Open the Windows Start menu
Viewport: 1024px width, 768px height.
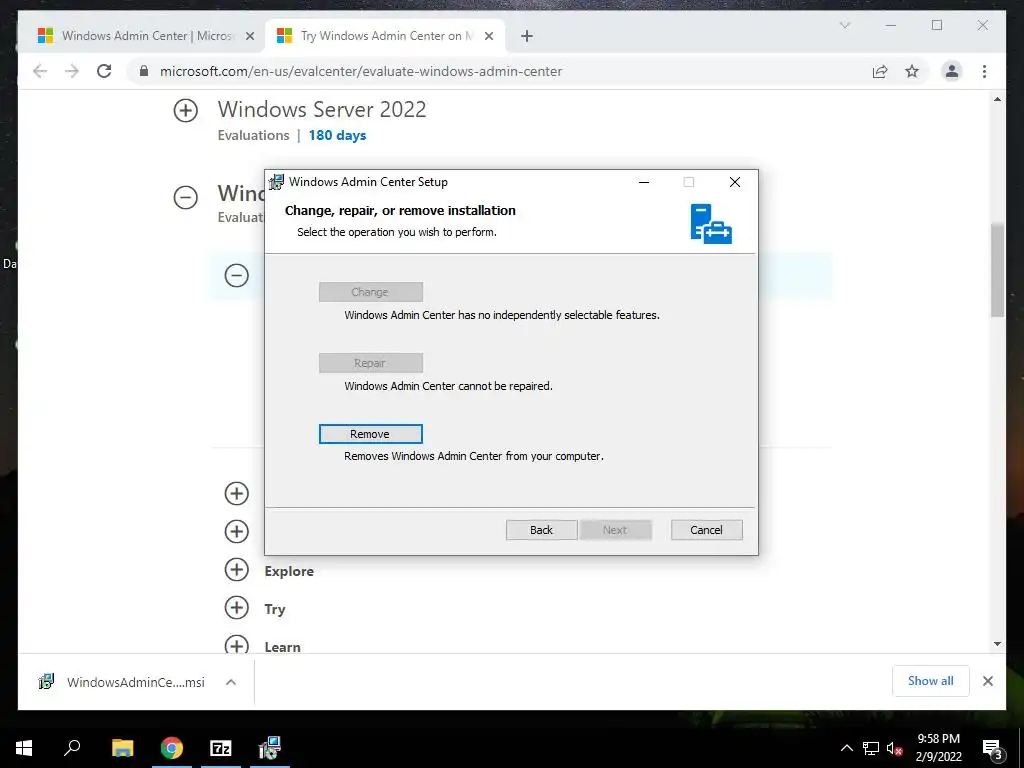(24, 748)
